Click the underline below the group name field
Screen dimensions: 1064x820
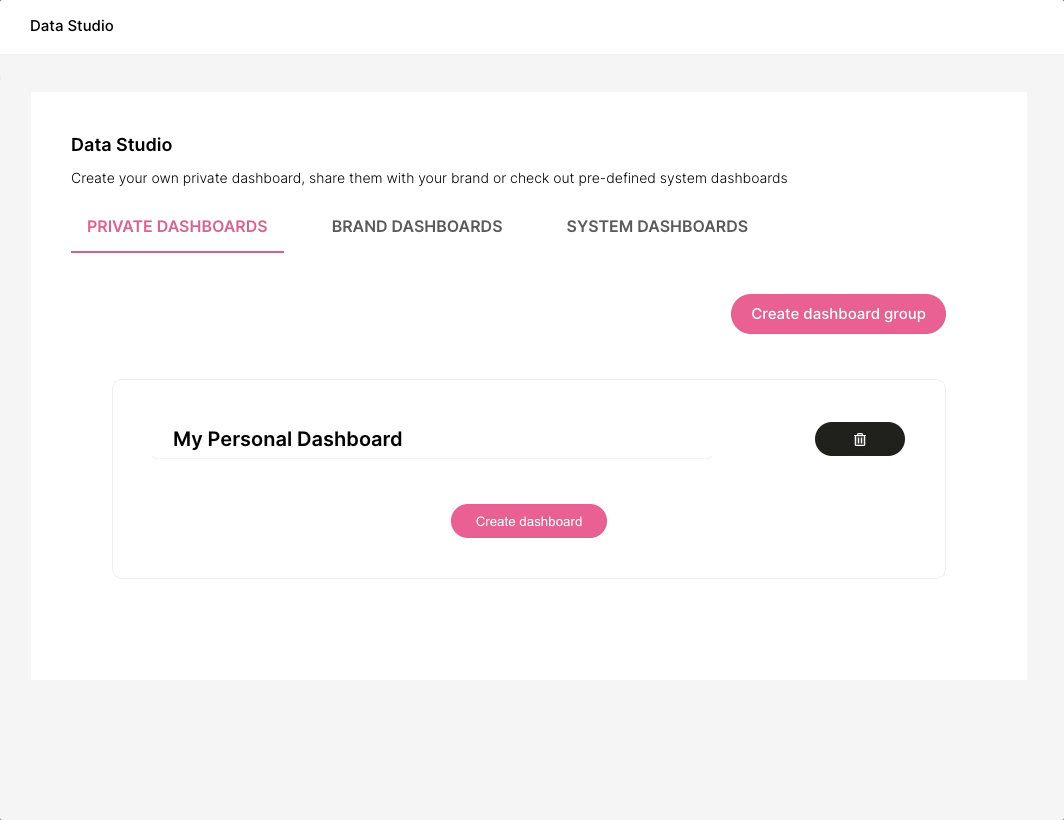[x=433, y=458]
